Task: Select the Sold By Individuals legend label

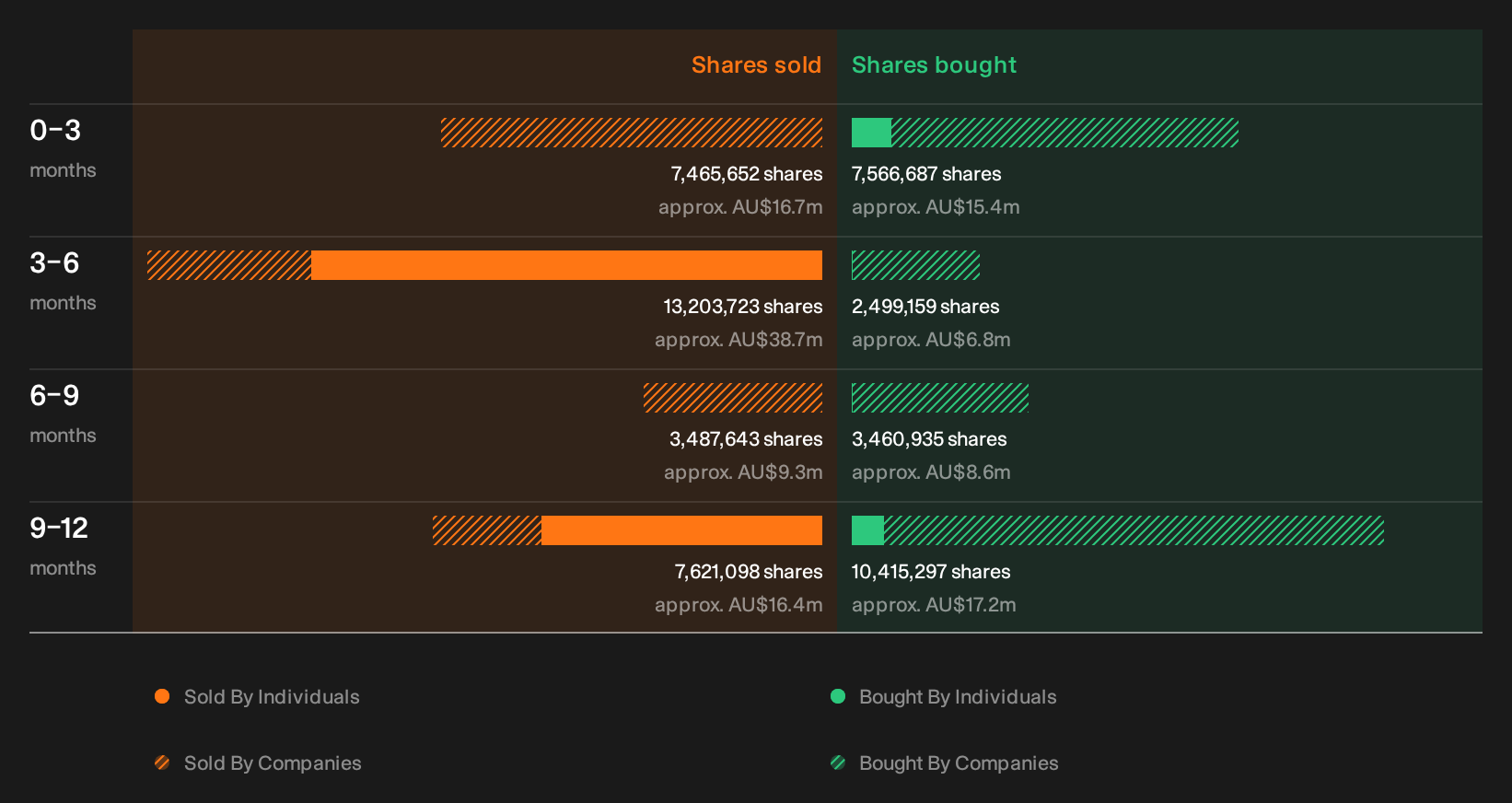Action: (272, 697)
